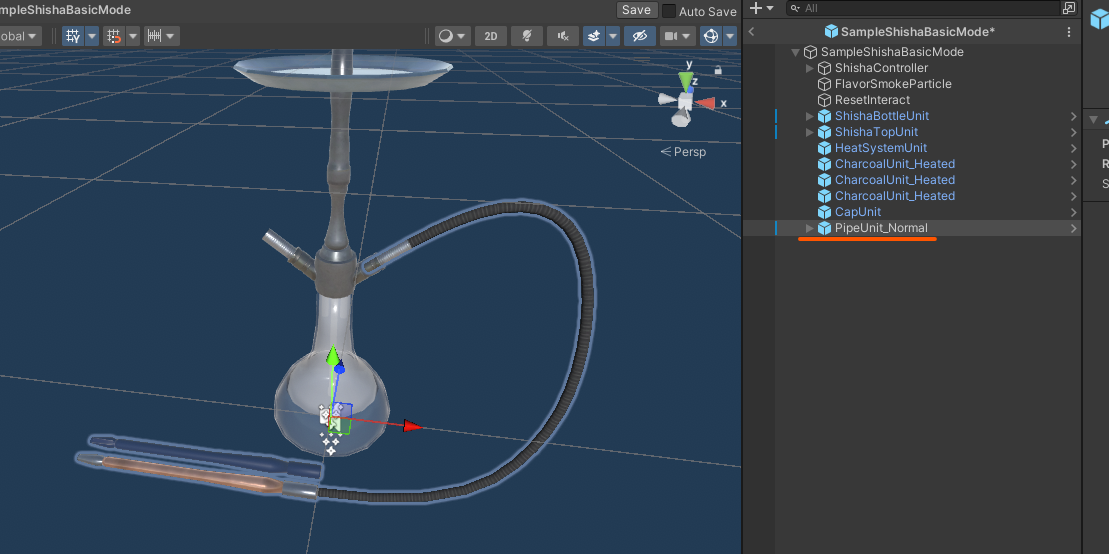Toggle the orientation gizmo lock icon
The image size is (1109, 554).
(718, 69)
